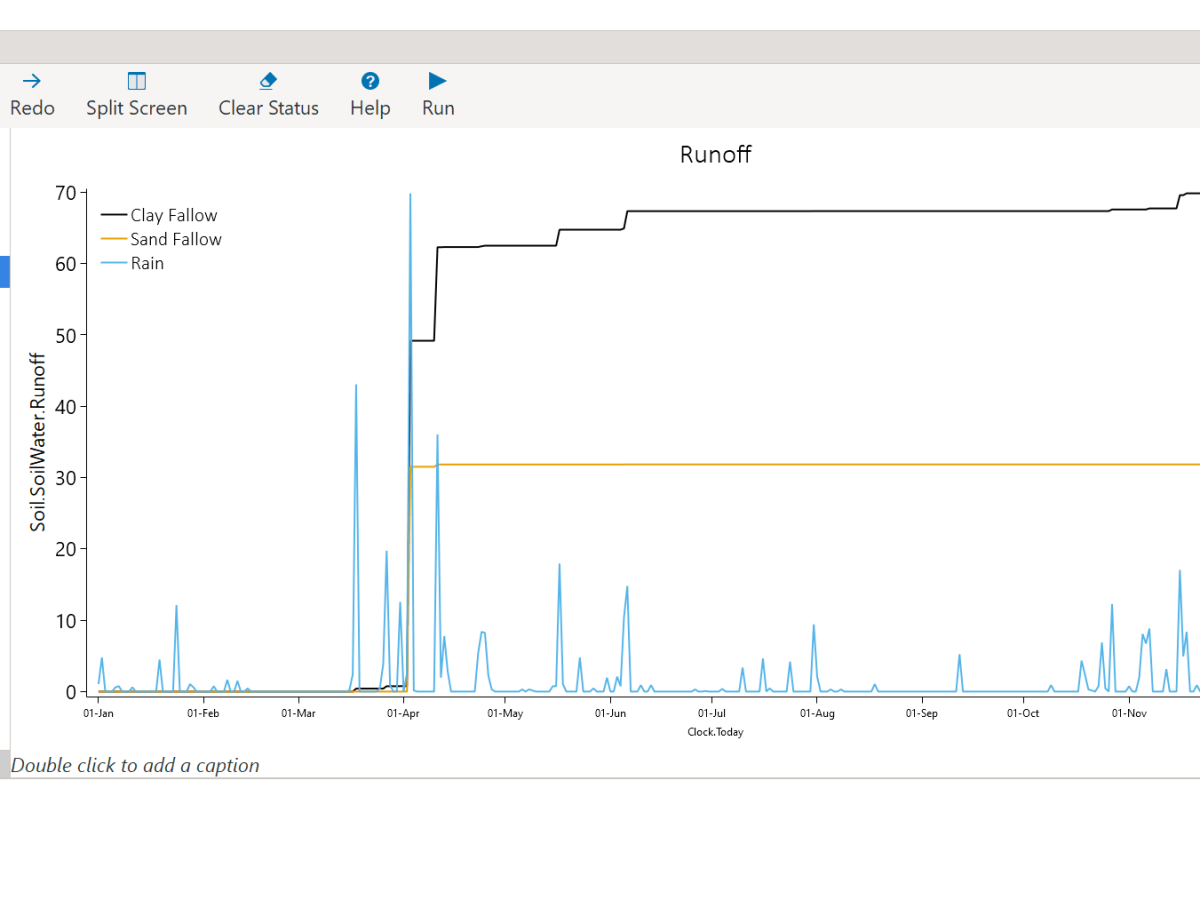Screen dimensions: 1200x900
Task: Click the 01-Jan tick label
Action: (x=97, y=713)
